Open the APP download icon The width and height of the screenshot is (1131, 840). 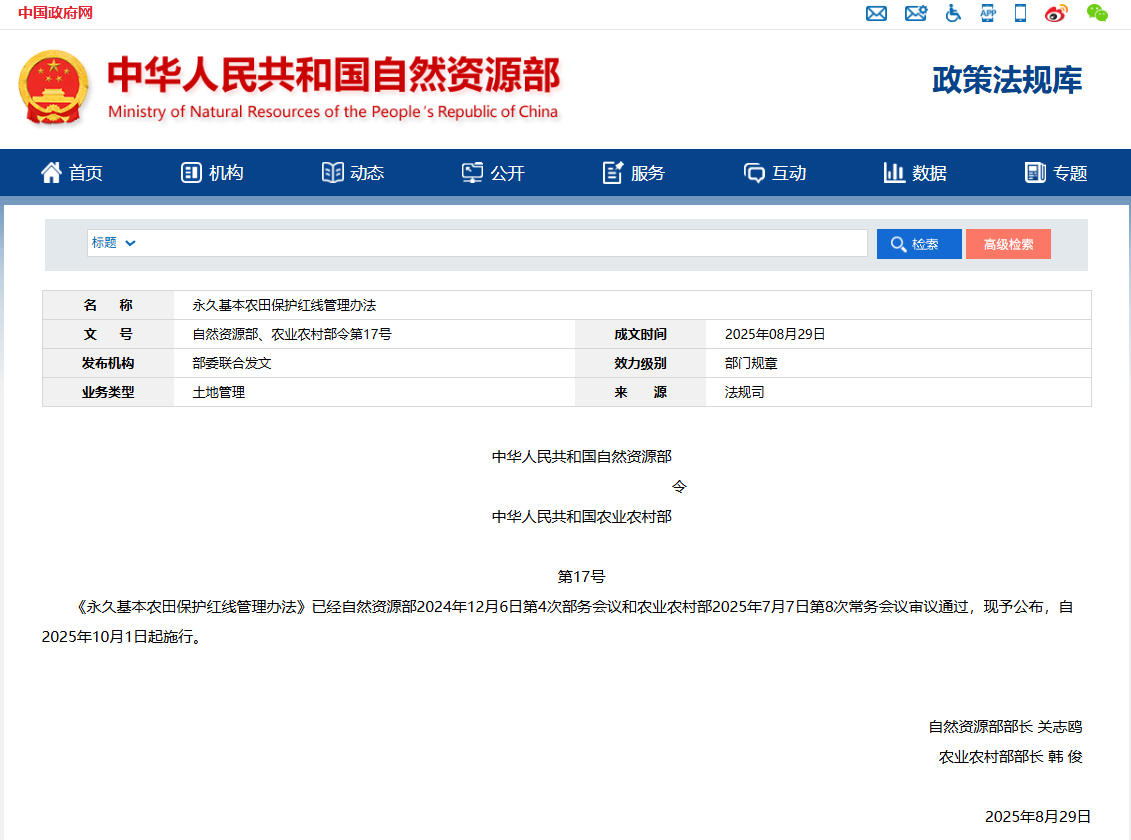(987, 13)
